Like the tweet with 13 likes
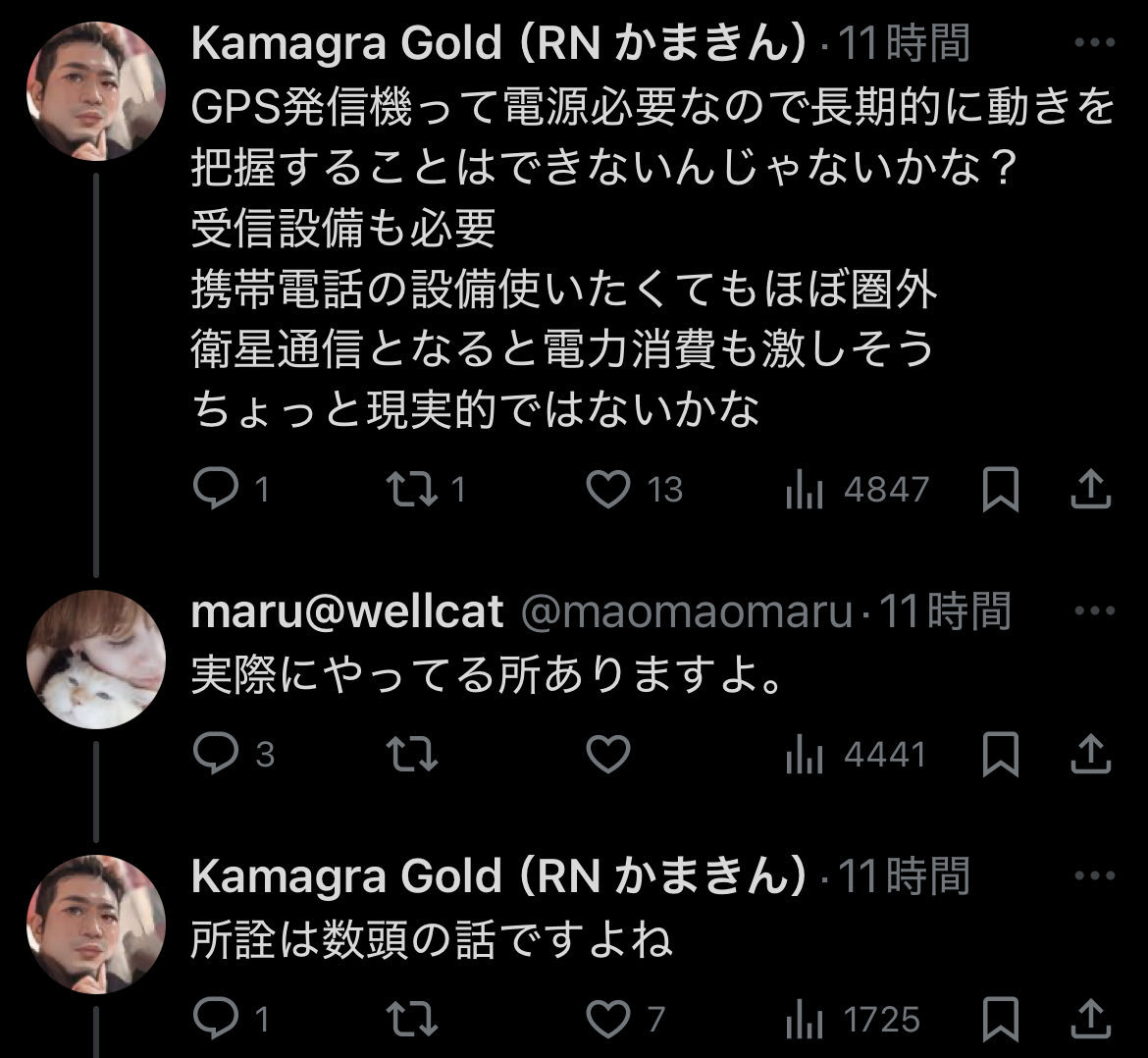The height and width of the screenshot is (1058, 1148). point(608,489)
